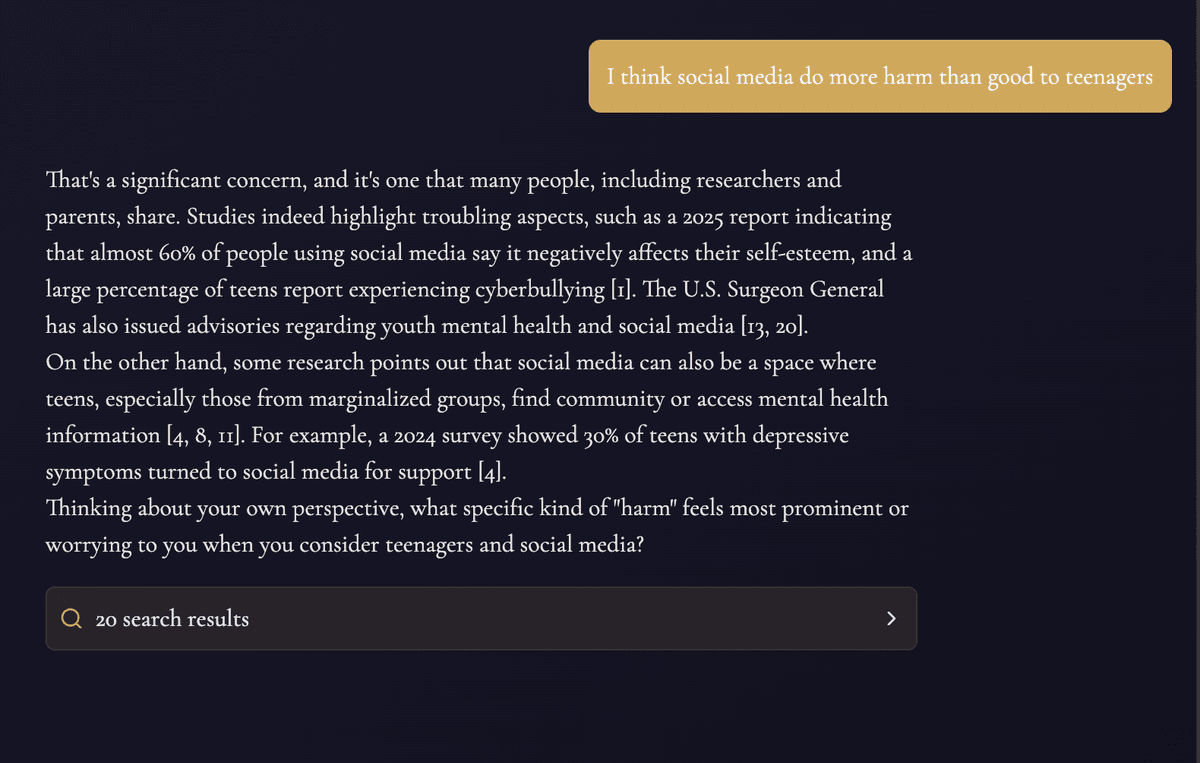
Task: Open citation 8 in the bracketed group
Action: [201, 436]
